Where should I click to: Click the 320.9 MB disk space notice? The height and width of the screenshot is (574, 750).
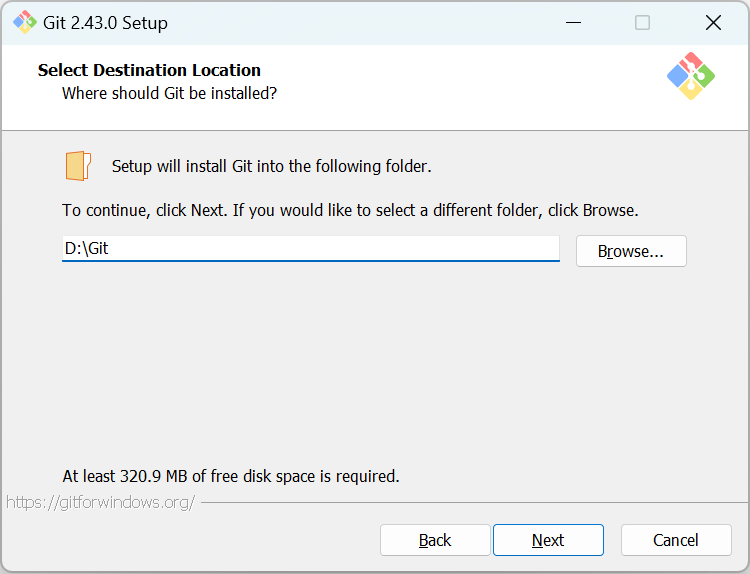(x=231, y=476)
